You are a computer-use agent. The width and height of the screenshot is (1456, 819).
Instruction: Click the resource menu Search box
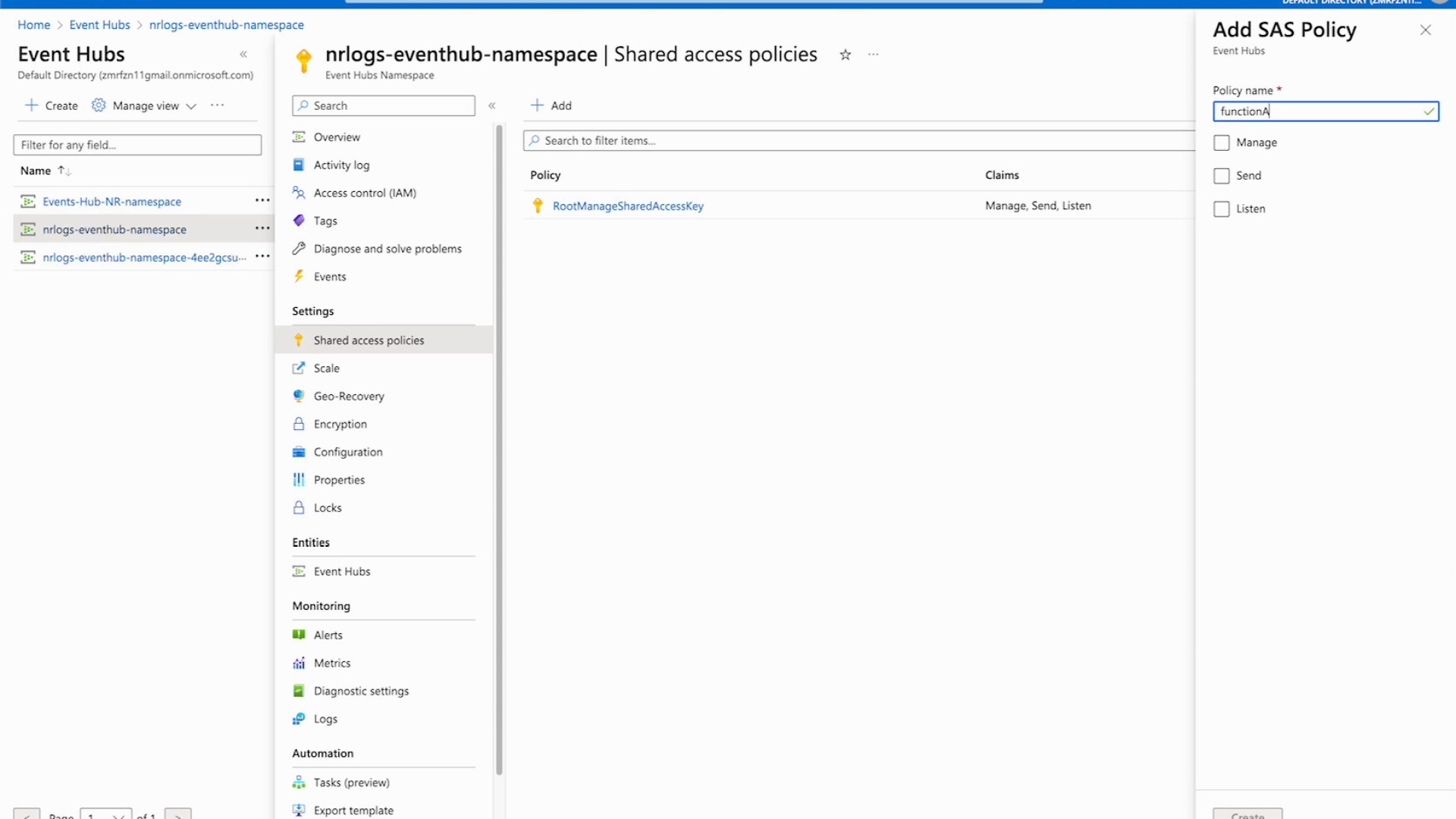tap(384, 105)
